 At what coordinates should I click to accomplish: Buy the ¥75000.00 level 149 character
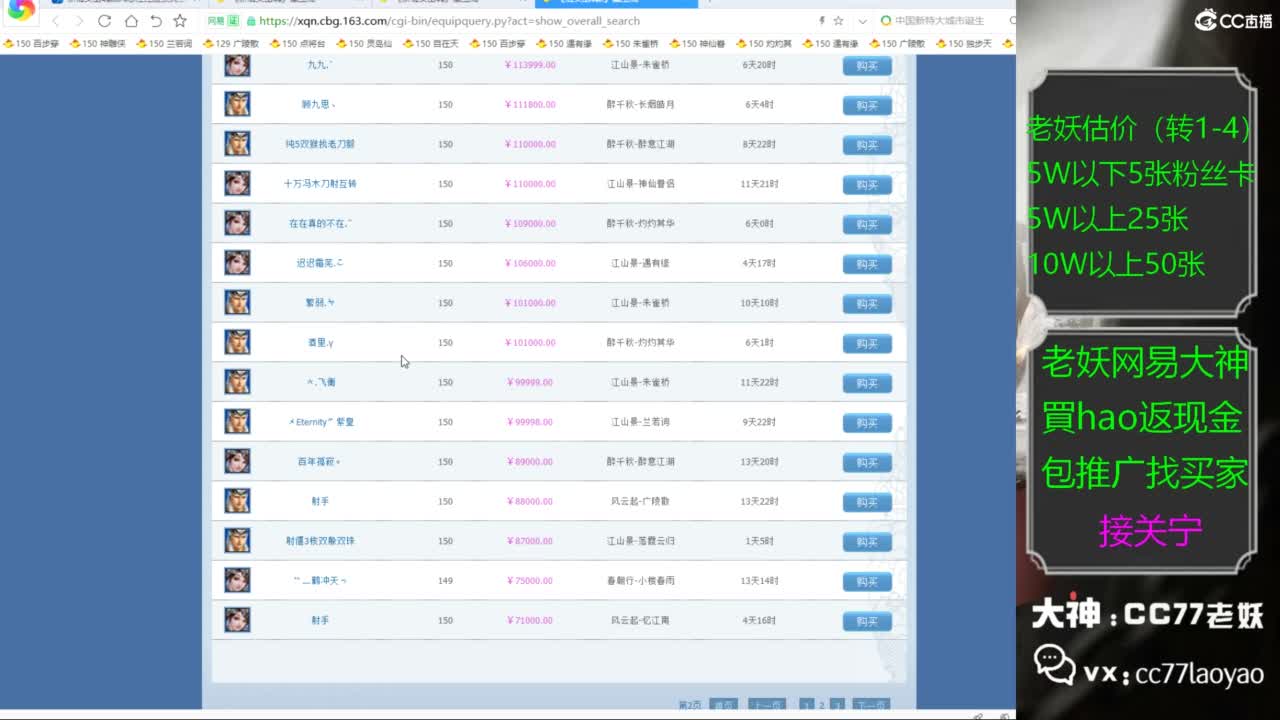(x=866, y=582)
